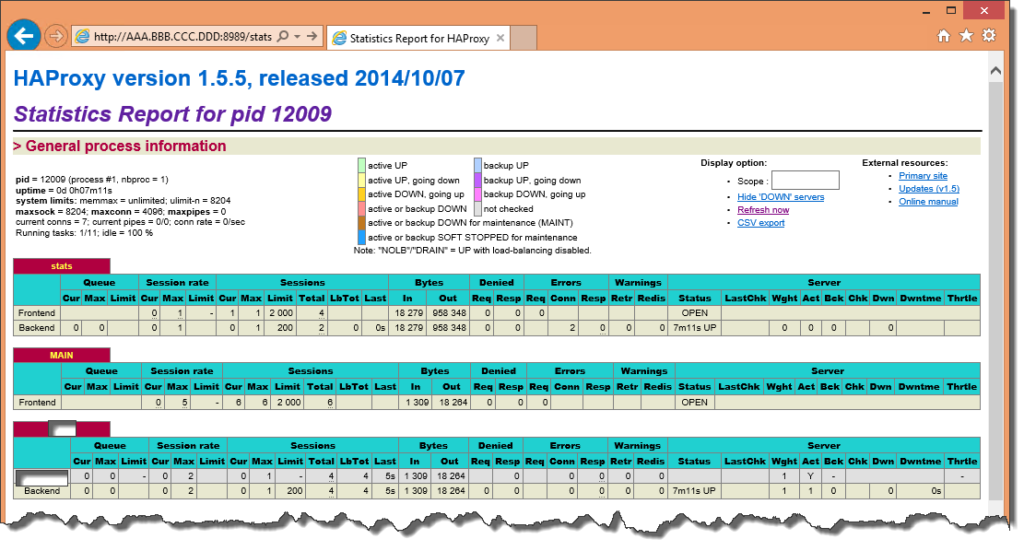Open a new blank tab
Screen dimensions: 1024x551
click(x=524, y=38)
